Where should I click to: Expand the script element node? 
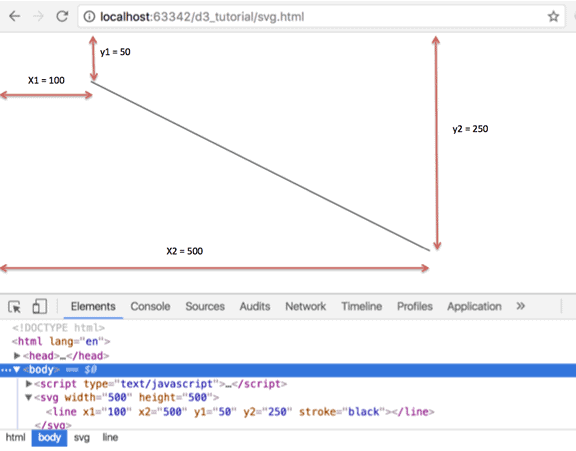[x=29, y=384]
